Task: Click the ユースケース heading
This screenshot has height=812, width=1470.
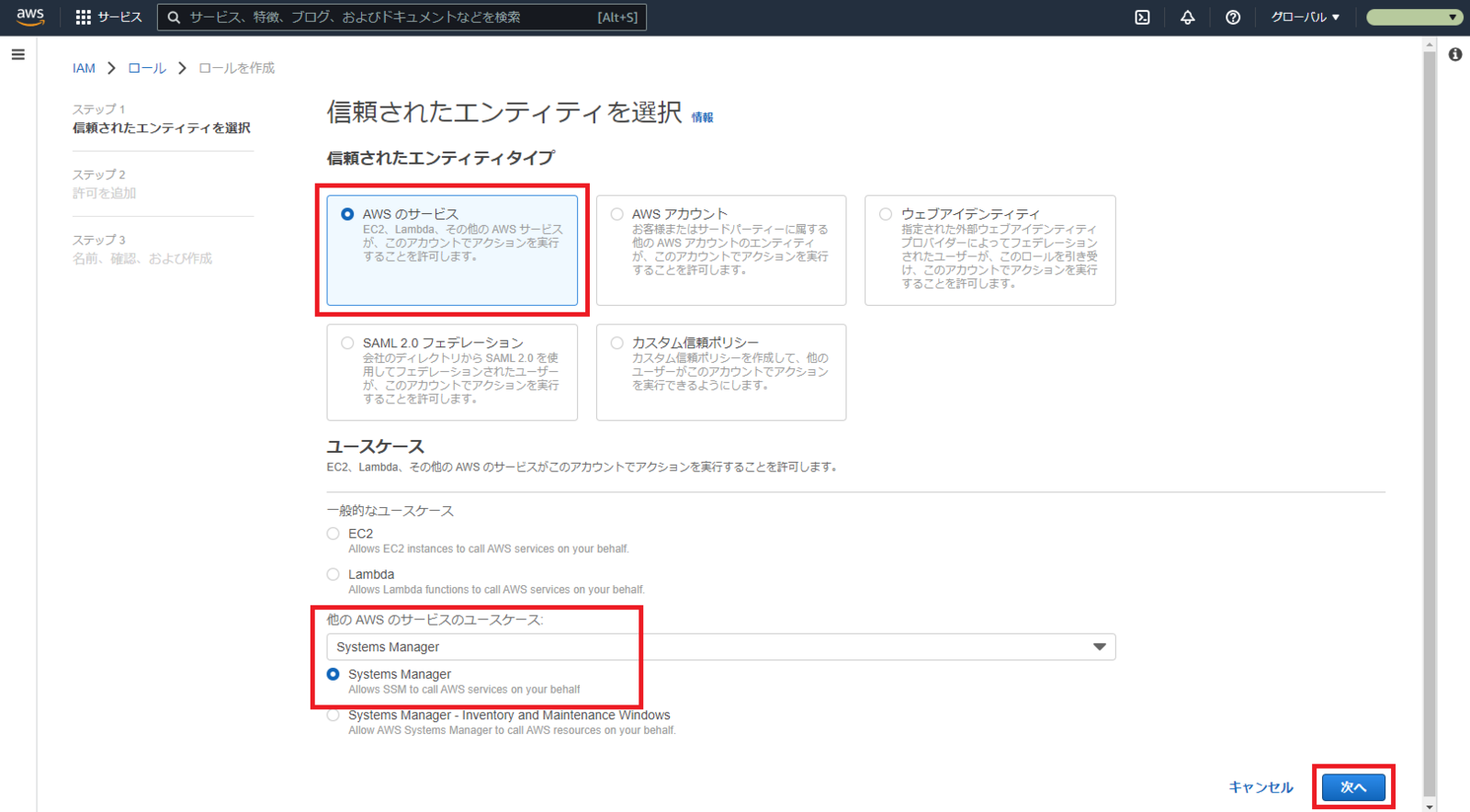Action: pyautogui.click(x=375, y=446)
